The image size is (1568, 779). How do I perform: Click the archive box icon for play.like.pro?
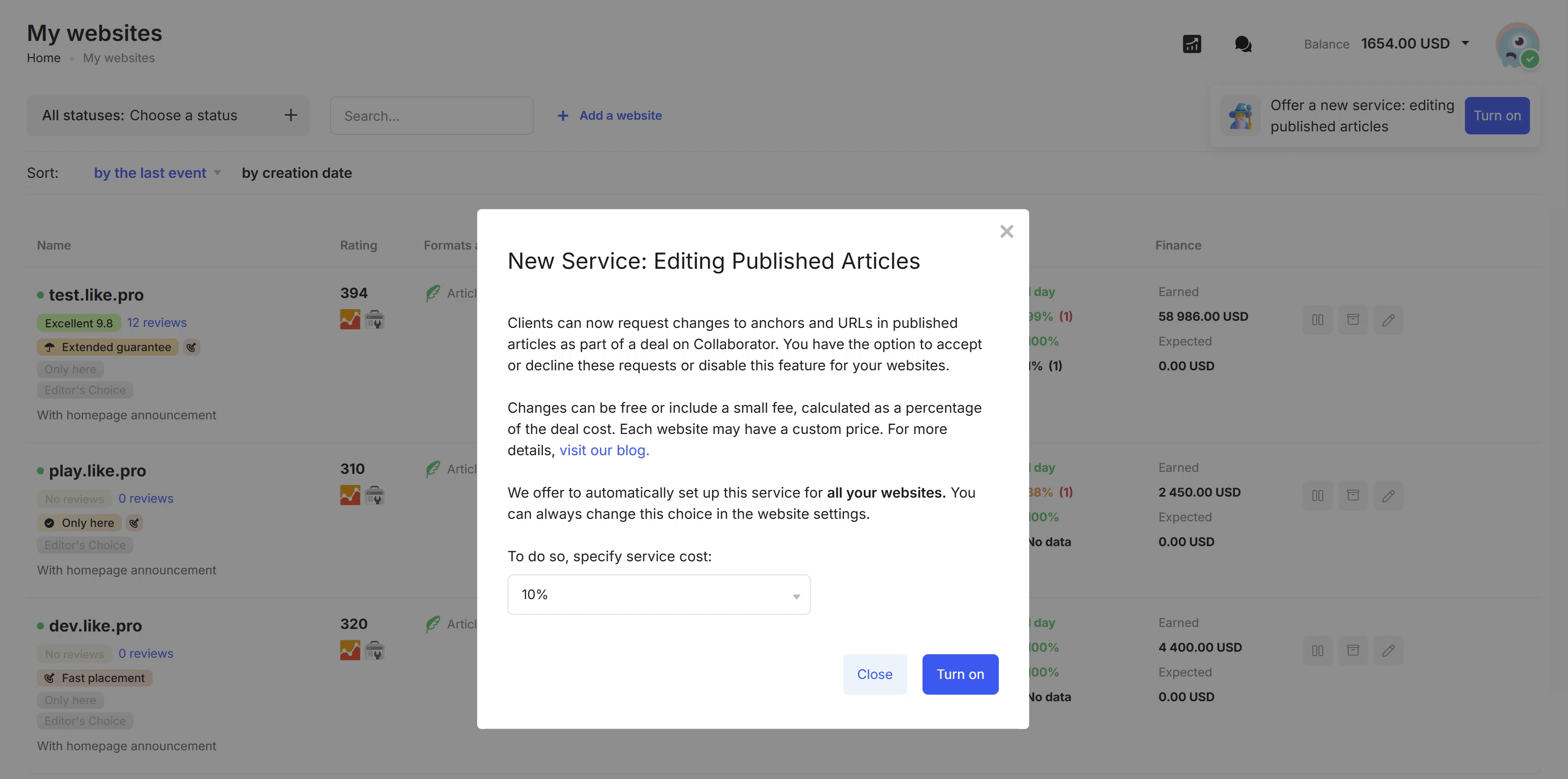(x=1353, y=496)
